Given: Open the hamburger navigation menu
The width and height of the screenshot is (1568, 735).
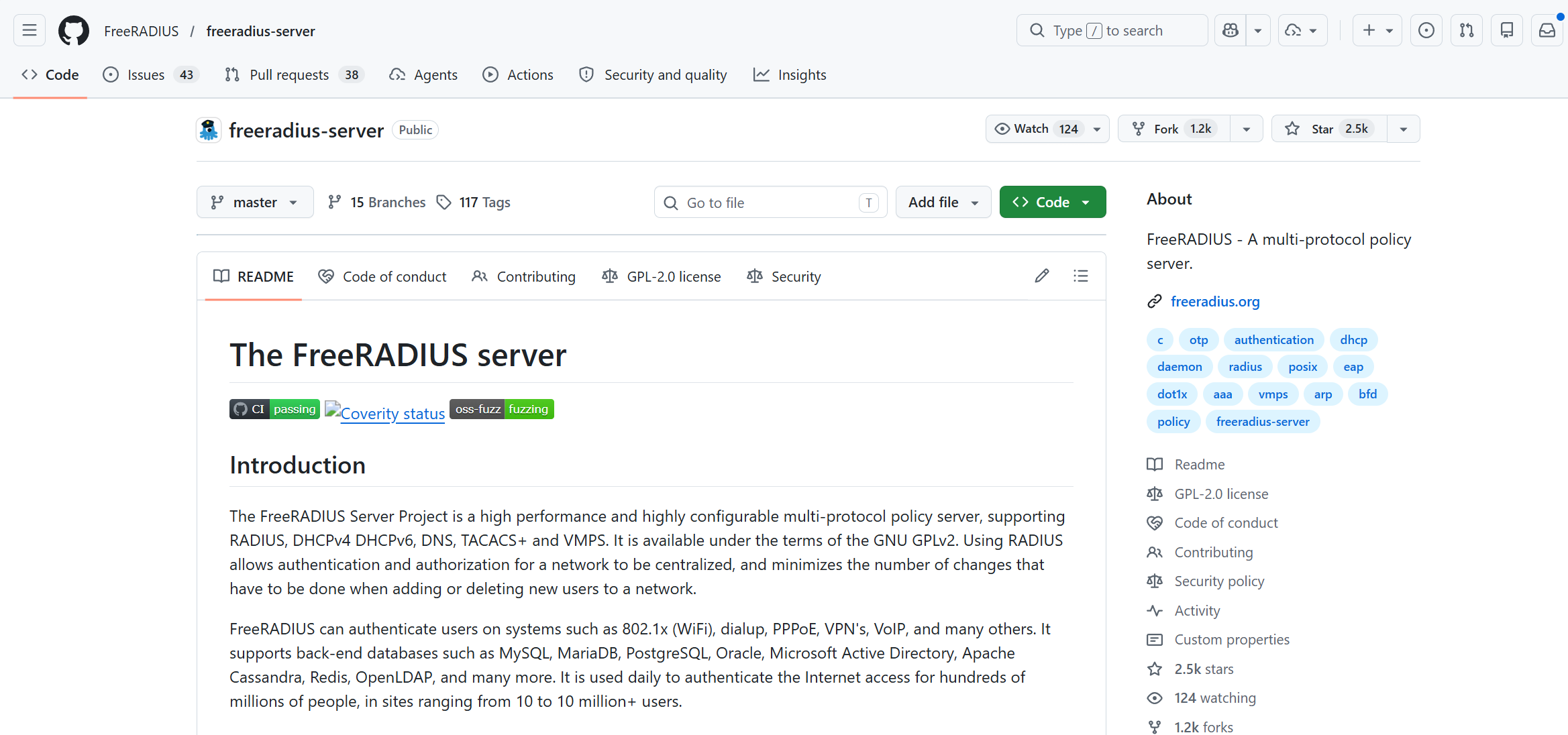Looking at the screenshot, I should click(30, 30).
